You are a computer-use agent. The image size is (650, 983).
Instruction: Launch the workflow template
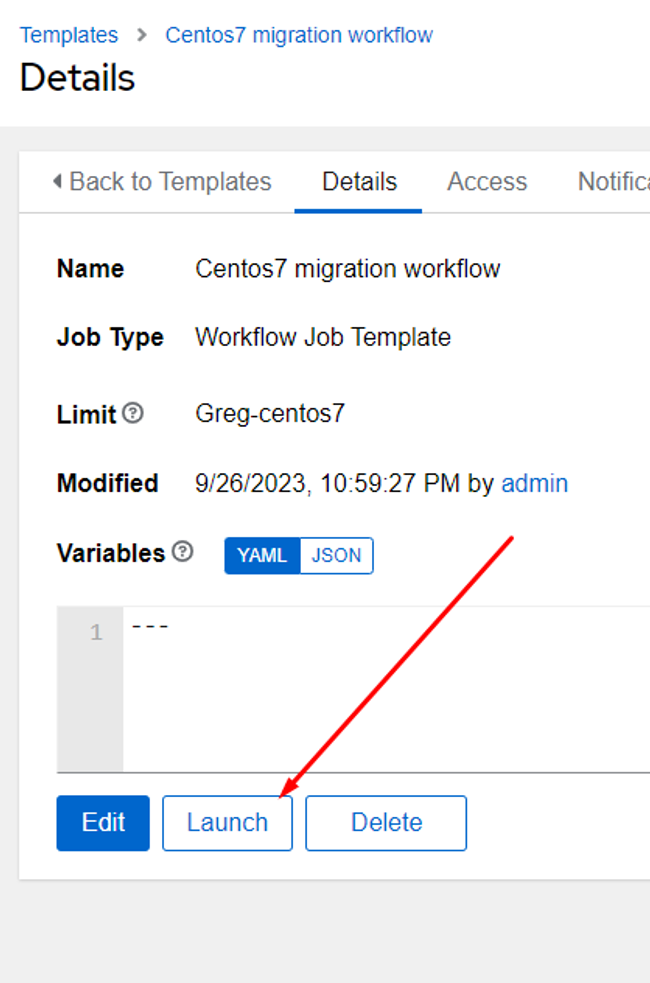click(228, 823)
